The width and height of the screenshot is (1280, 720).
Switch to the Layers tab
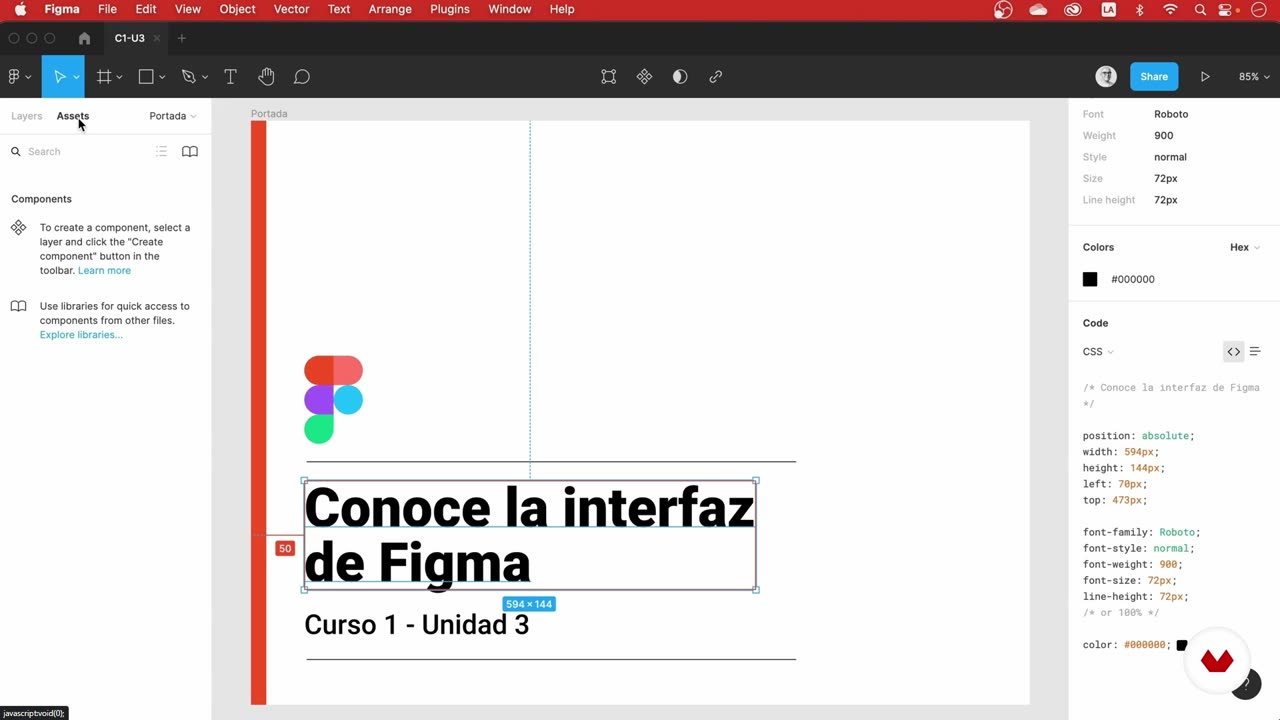pos(26,116)
